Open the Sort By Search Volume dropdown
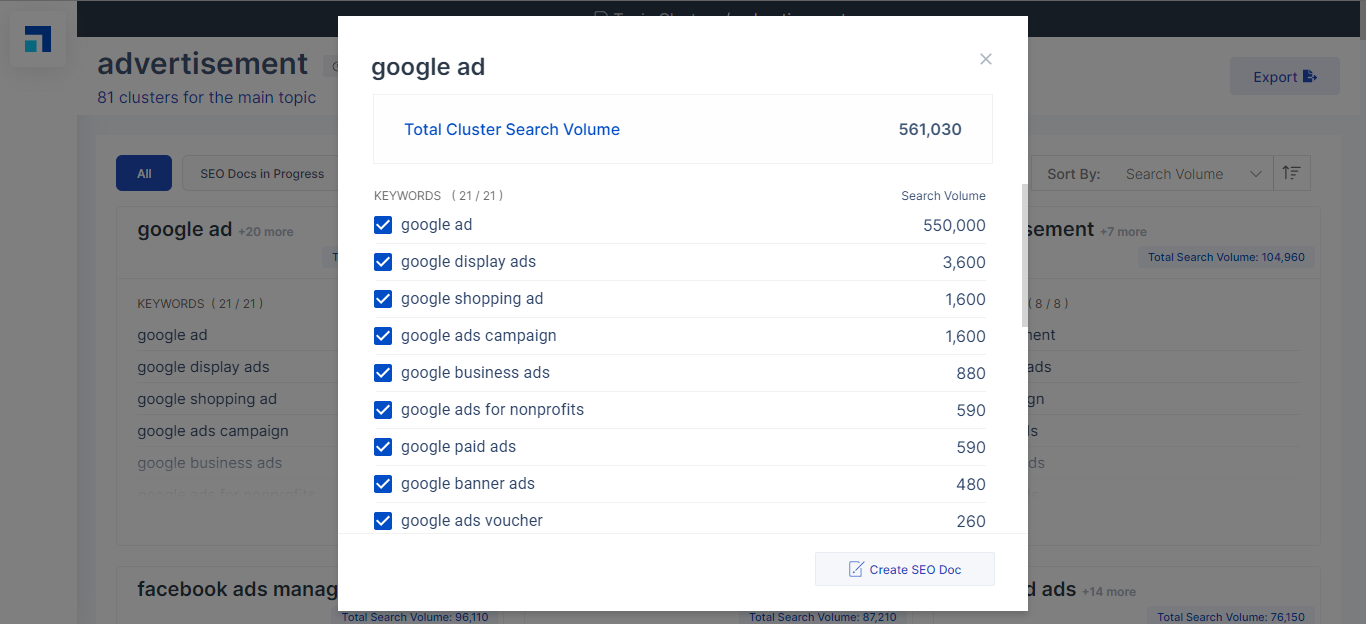Viewport: 1366px width, 624px height. point(1193,174)
